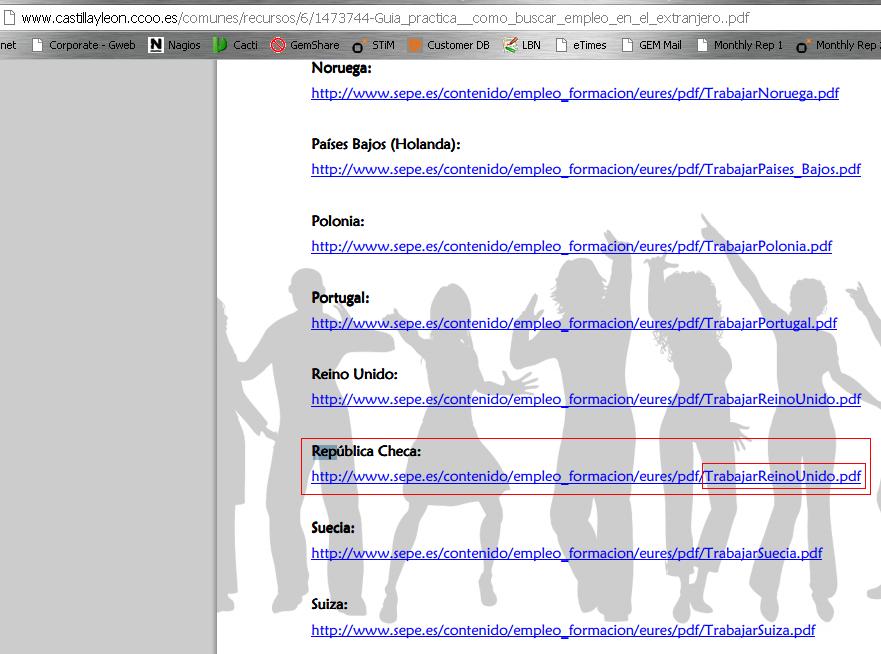The height and width of the screenshot is (654, 881).
Task: Open the TrabajarPaises_Bajos.pdf link
Action: coord(585,170)
